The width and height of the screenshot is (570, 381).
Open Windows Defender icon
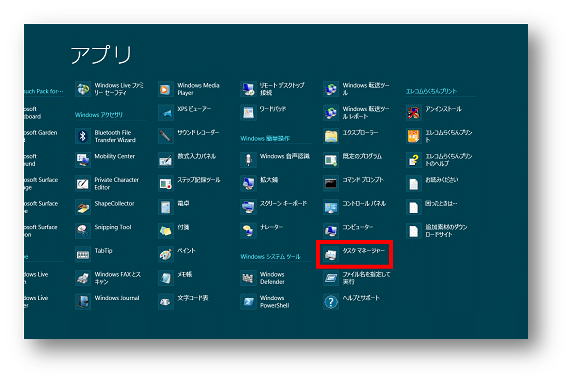[x=248, y=278]
